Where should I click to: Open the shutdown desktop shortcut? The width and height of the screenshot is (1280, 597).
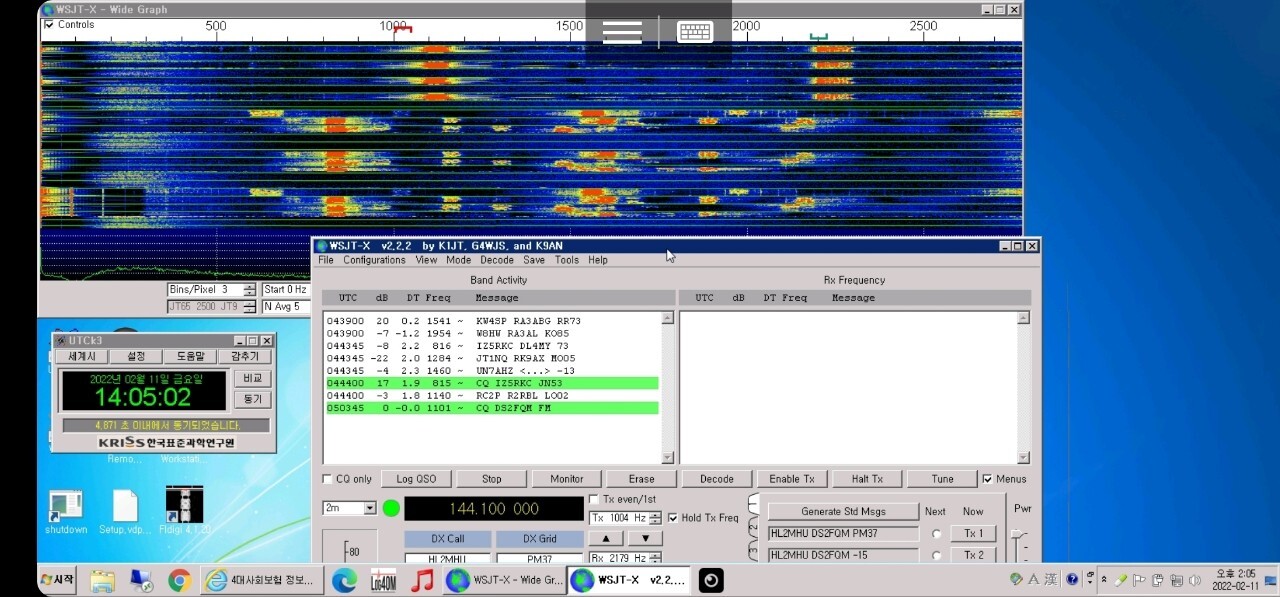coord(65,511)
